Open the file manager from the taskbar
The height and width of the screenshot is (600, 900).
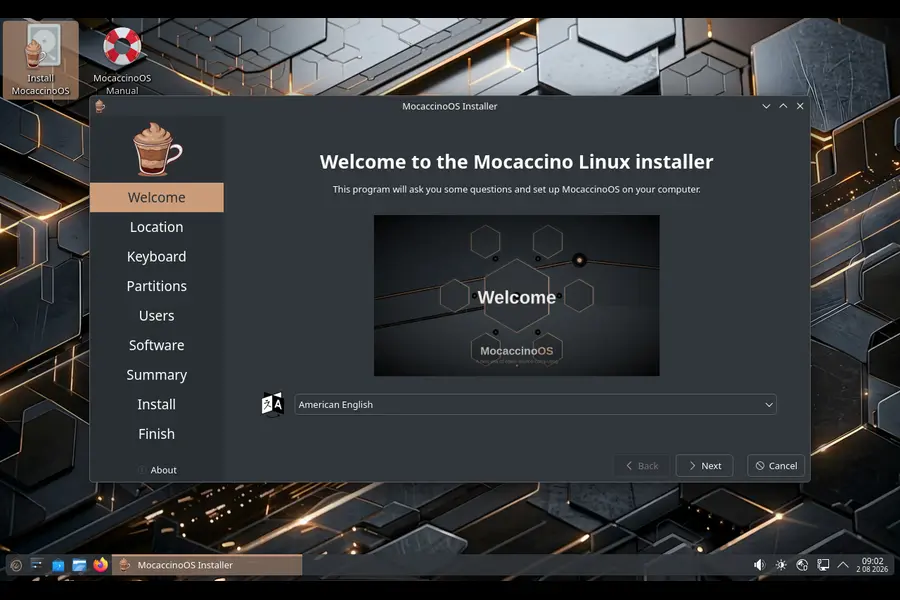(79, 565)
